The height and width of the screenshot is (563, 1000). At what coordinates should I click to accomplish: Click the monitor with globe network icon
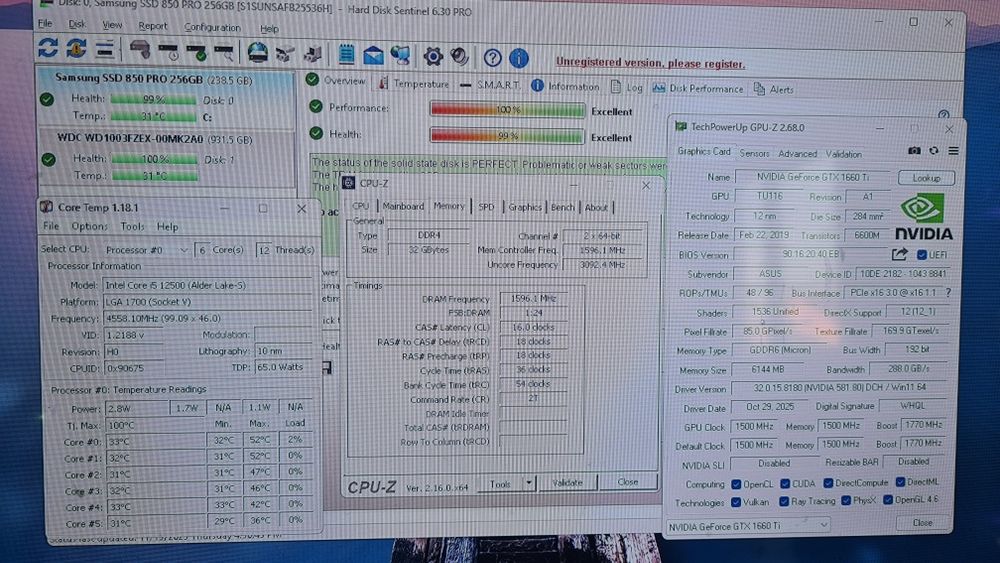[x=401, y=56]
